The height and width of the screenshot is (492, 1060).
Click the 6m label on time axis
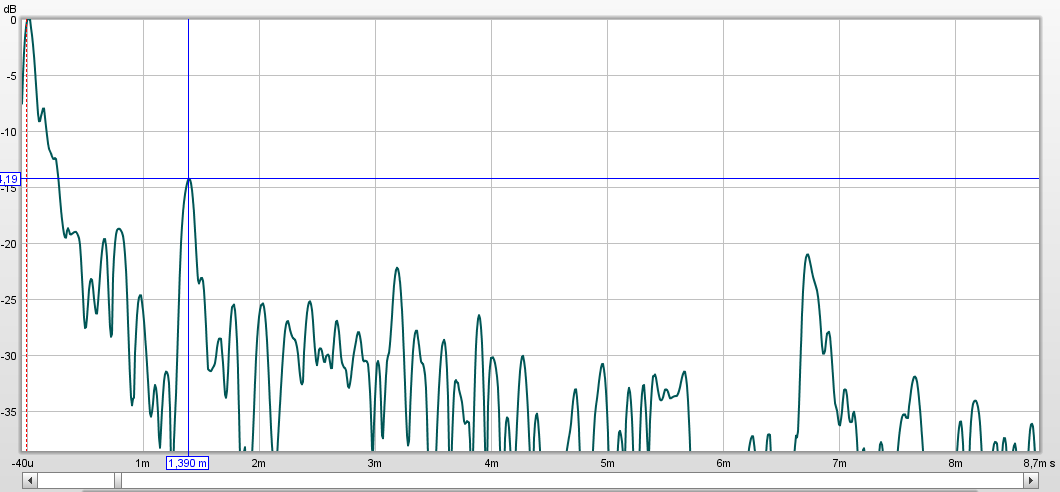[x=723, y=463]
